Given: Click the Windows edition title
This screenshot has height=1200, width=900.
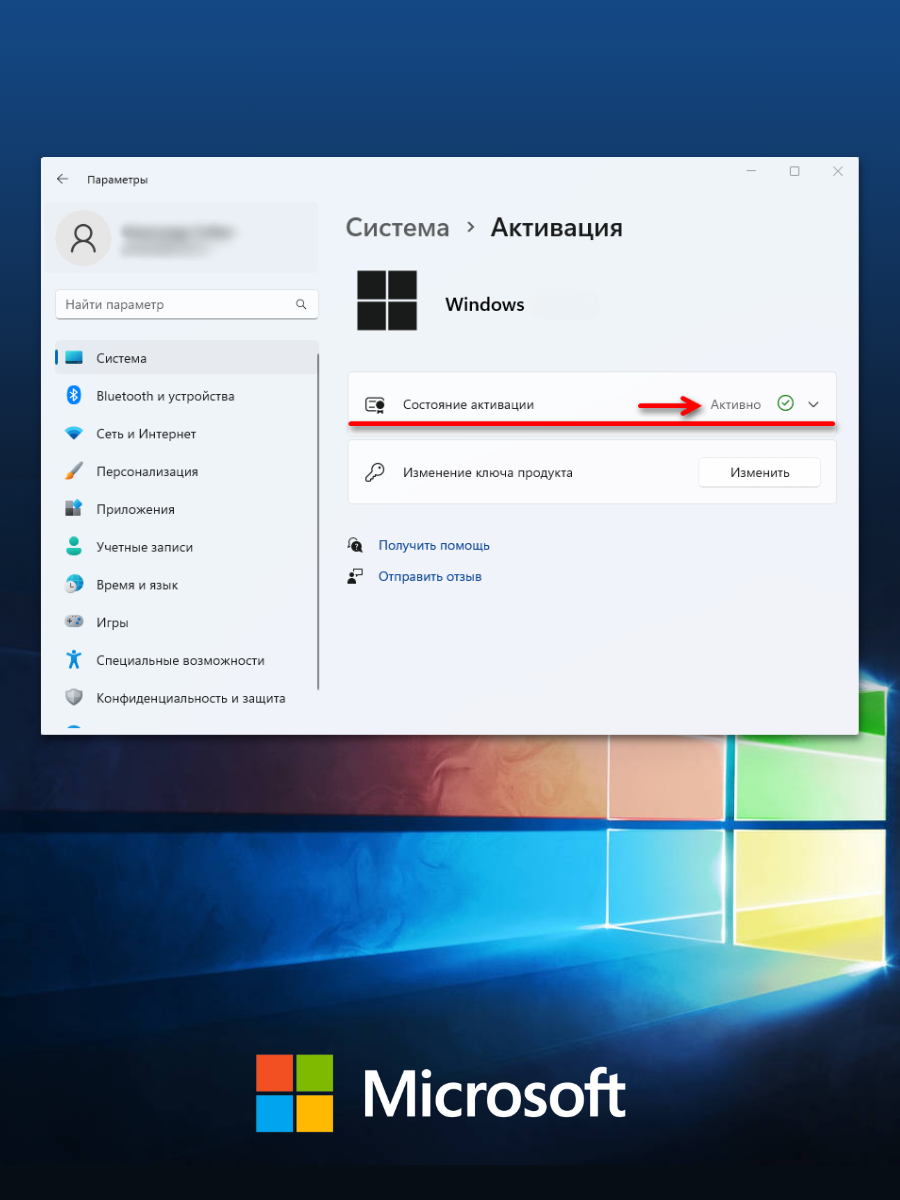Looking at the screenshot, I should pyautogui.click(x=485, y=305).
